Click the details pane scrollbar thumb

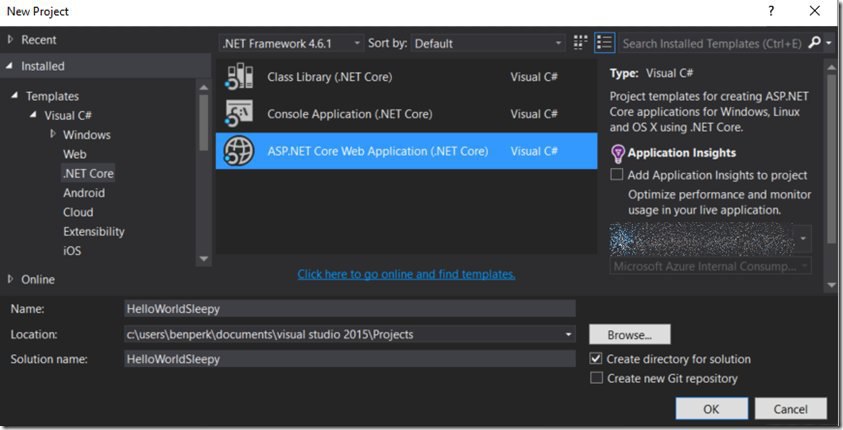tap(831, 159)
